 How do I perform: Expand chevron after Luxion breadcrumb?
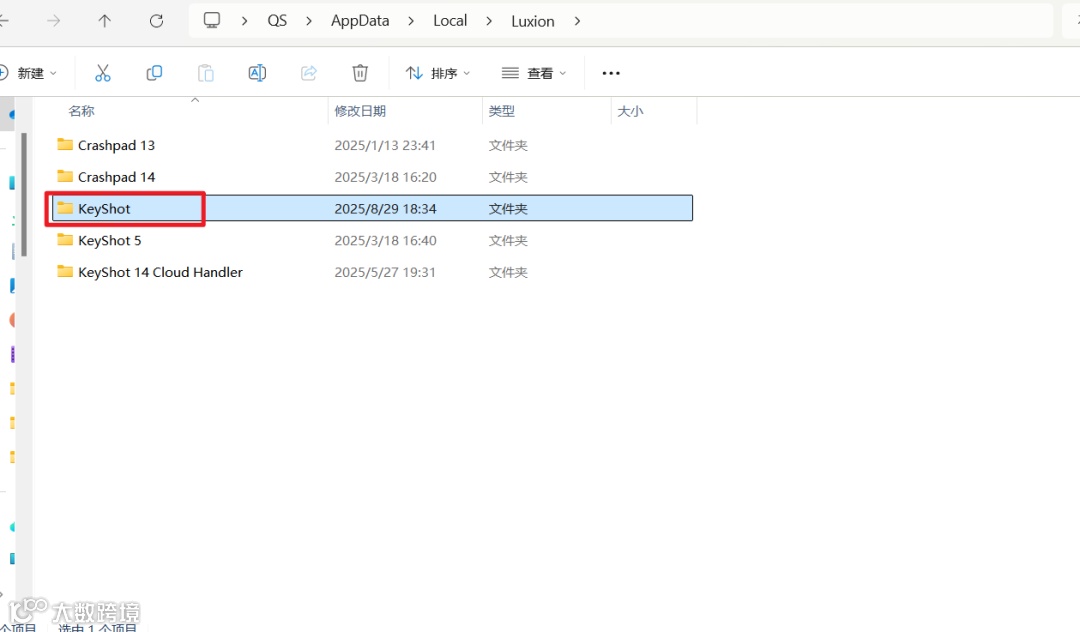(577, 21)
